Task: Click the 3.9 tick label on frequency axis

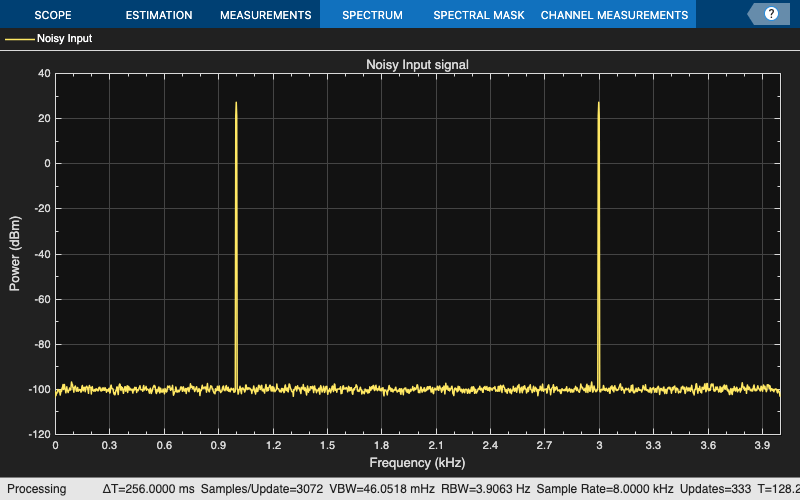Action: click(x=762, y=445)
